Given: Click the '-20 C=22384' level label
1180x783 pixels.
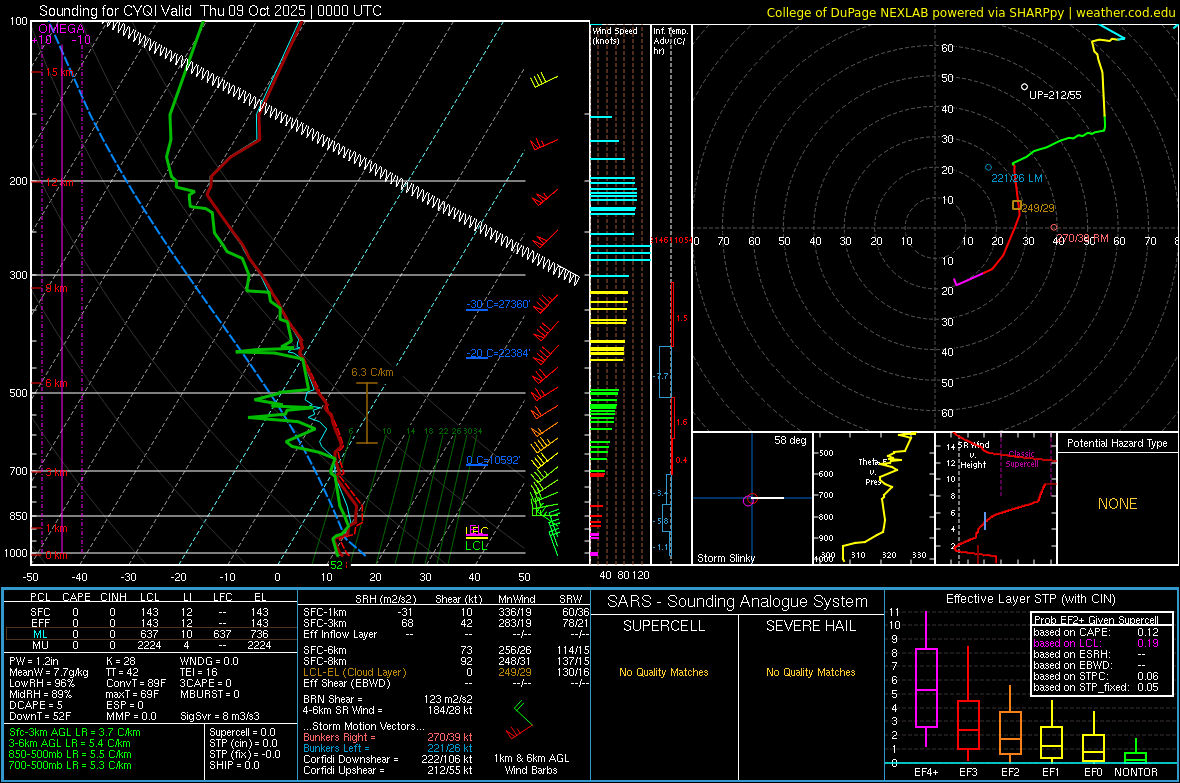Looking at the screenshot, I should click(498, 353).
